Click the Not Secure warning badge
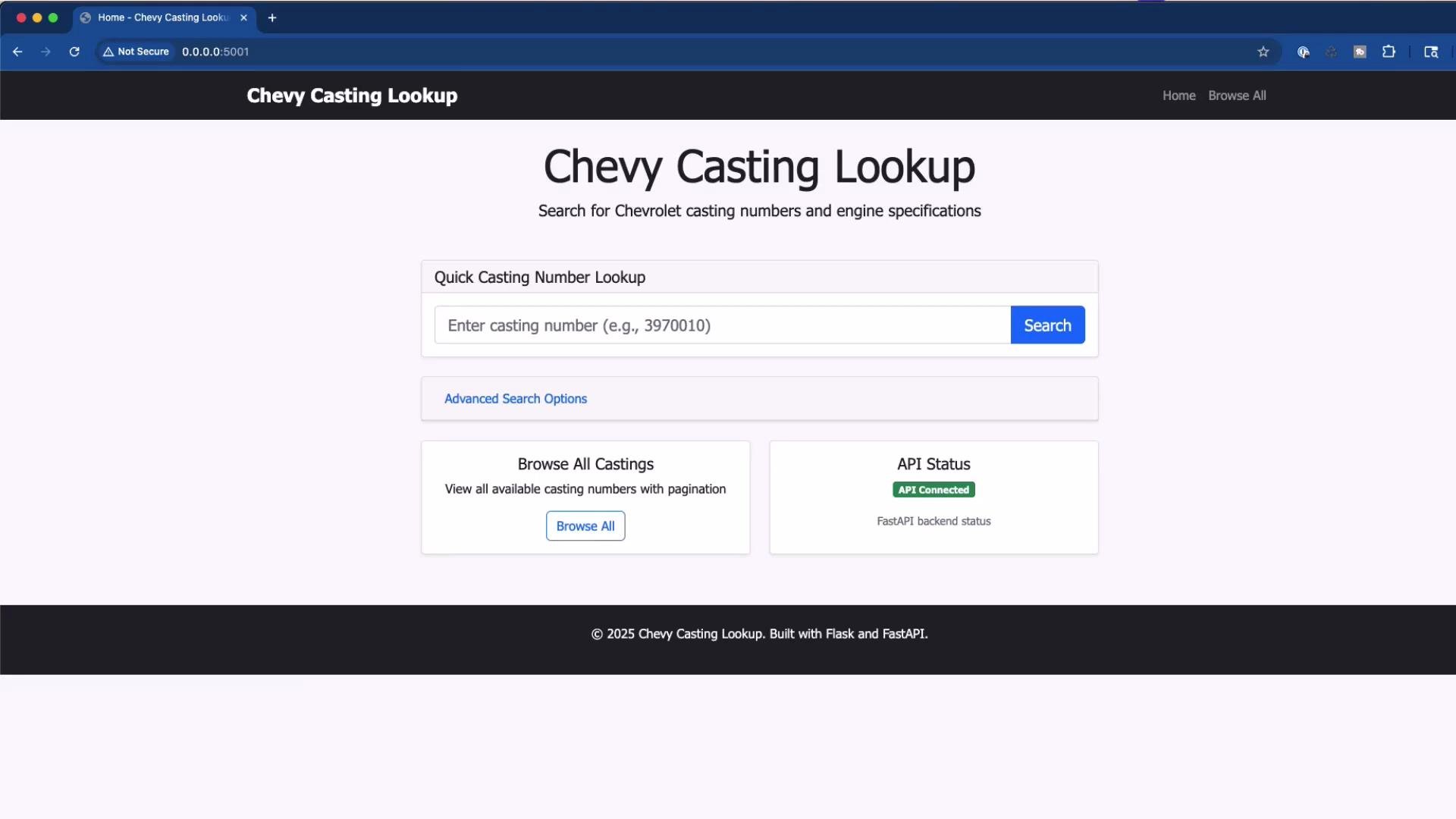This screenshot has height=819, width=1456. [x=136, y=52]
